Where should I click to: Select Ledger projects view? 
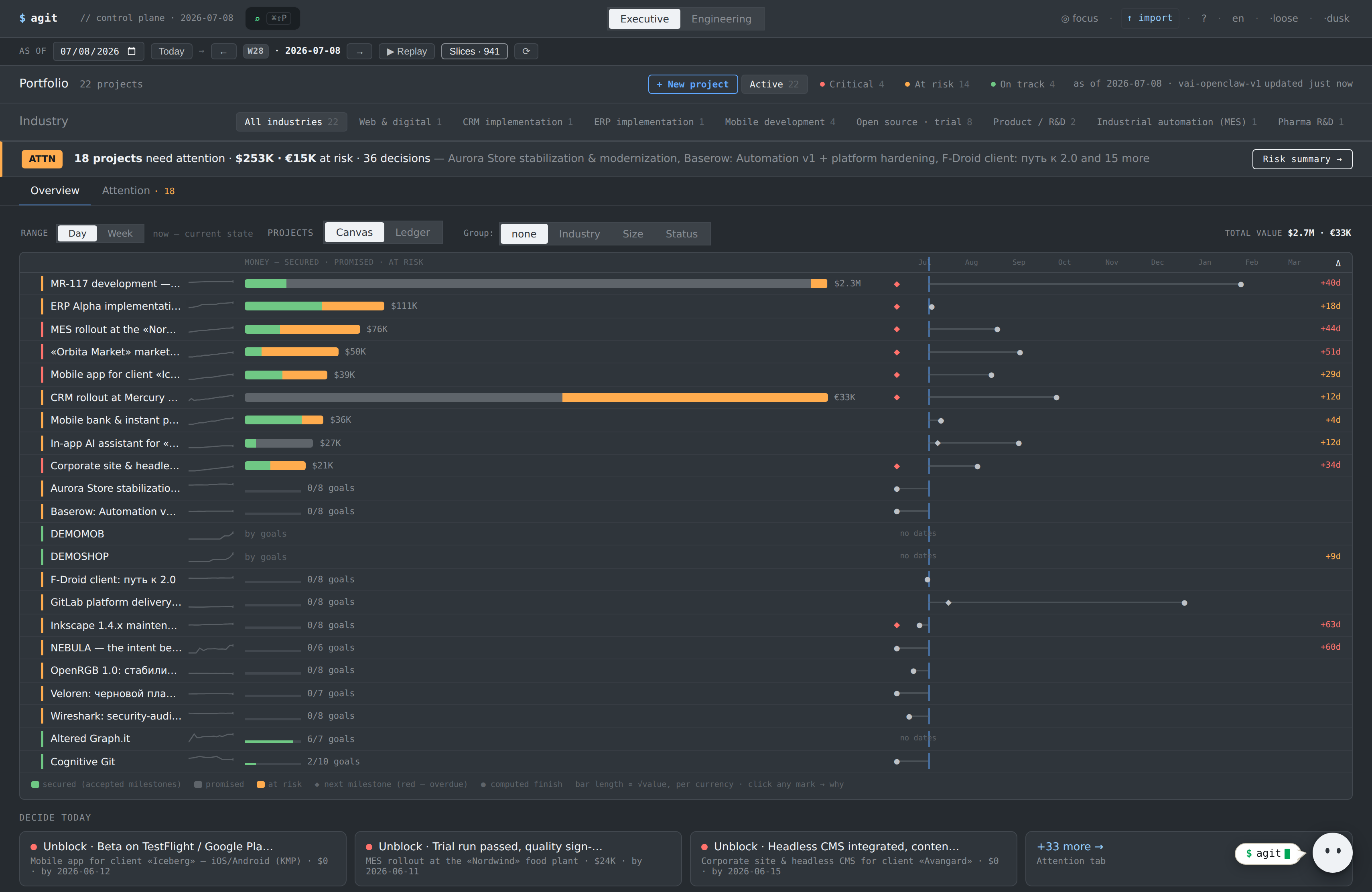click(412, 232)
